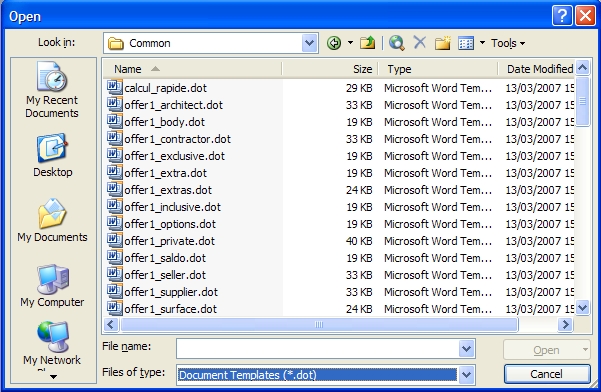Screen dimensions: 601x392
Task: Open My Recent Documents
Action: (x=52, y=90)
